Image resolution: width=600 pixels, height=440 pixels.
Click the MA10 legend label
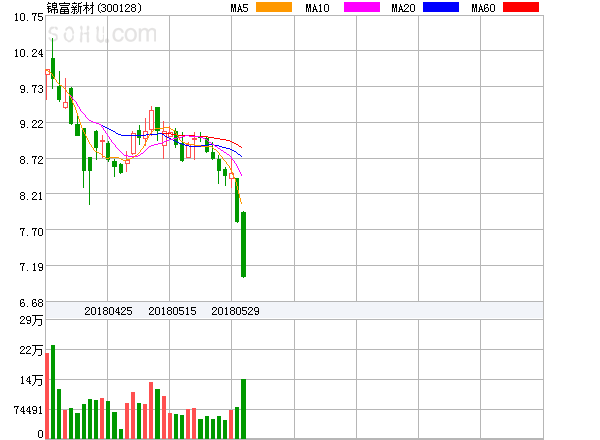point(317,8)
